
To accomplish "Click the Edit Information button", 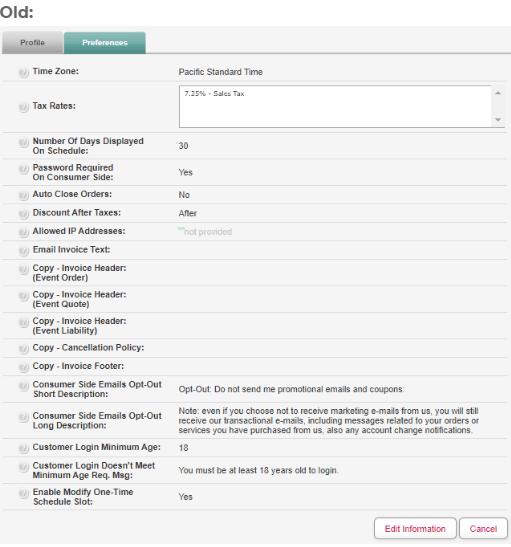I will point(415,529).
